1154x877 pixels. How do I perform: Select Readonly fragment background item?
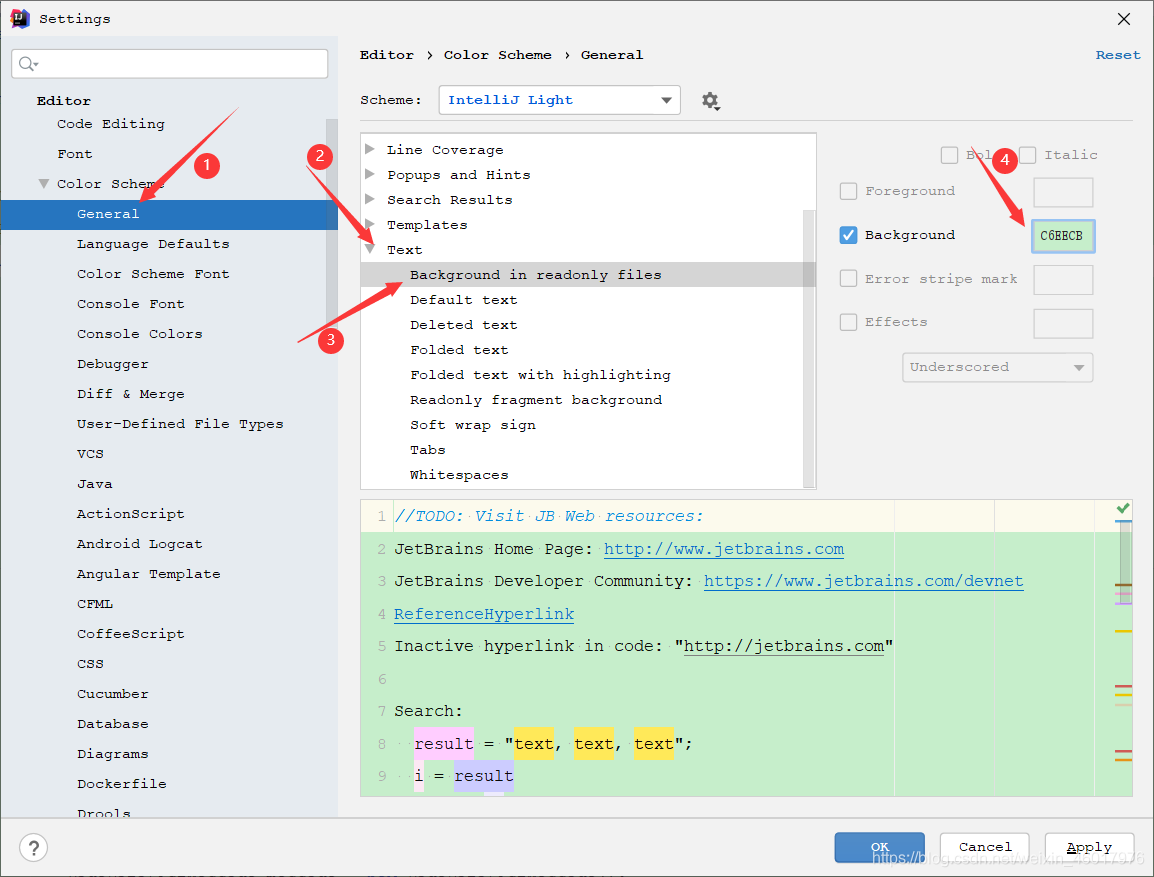pyautogui.click(x=536, y=400)
